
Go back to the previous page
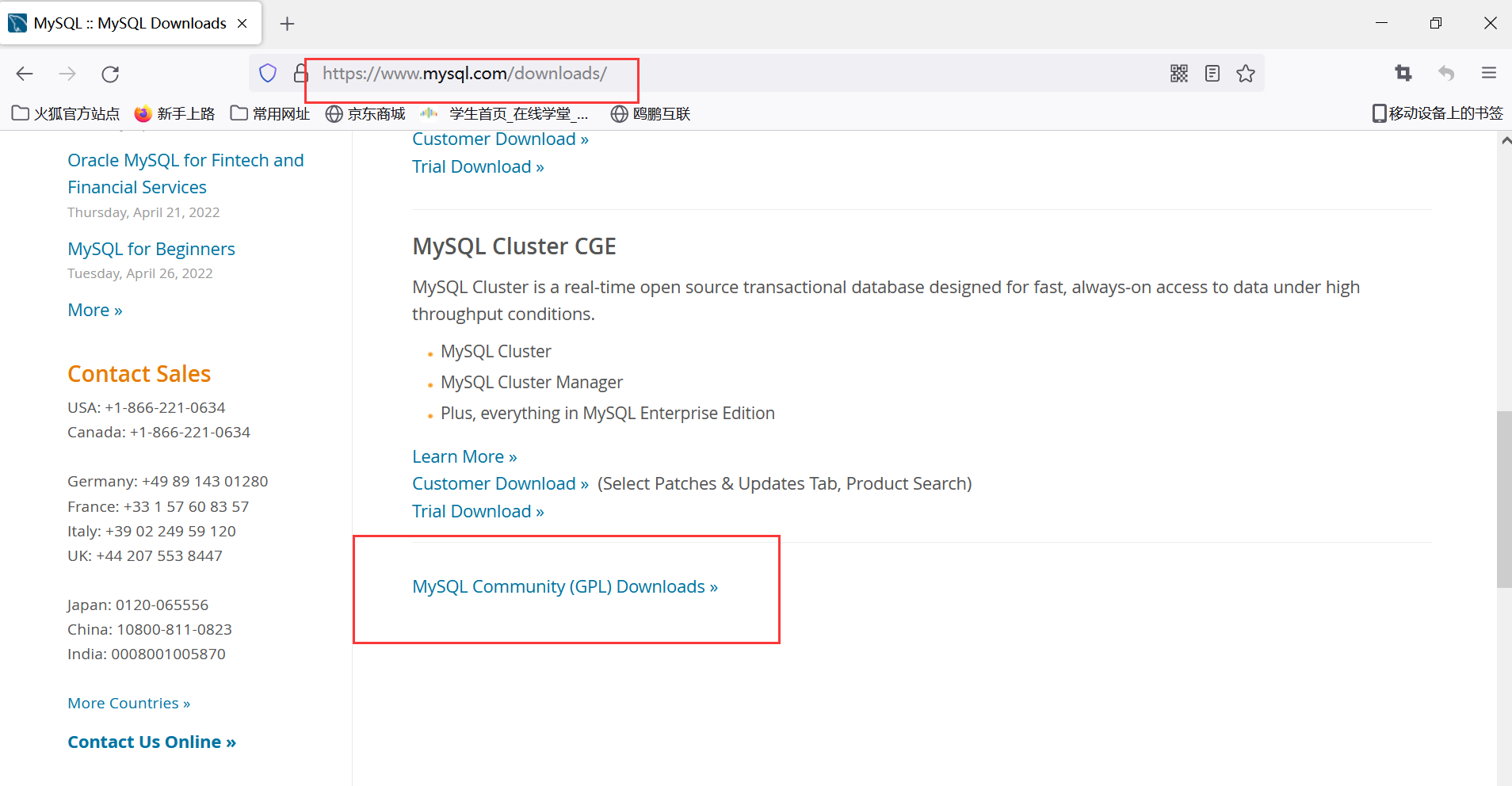[25, 74]
